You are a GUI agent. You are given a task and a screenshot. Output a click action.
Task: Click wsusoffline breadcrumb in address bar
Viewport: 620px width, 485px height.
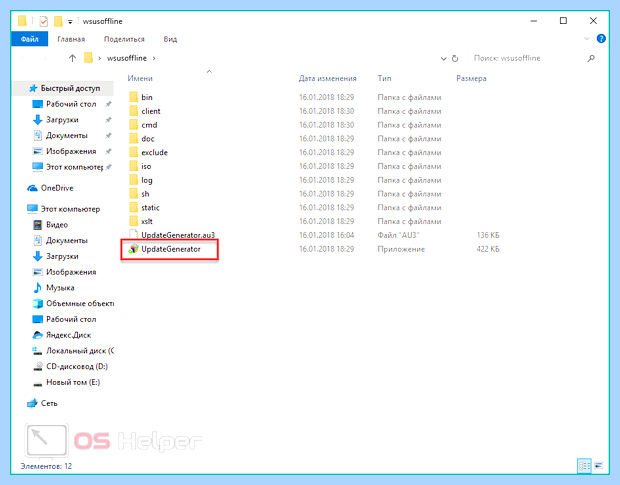pyautogui.click(x=127, y=58)
